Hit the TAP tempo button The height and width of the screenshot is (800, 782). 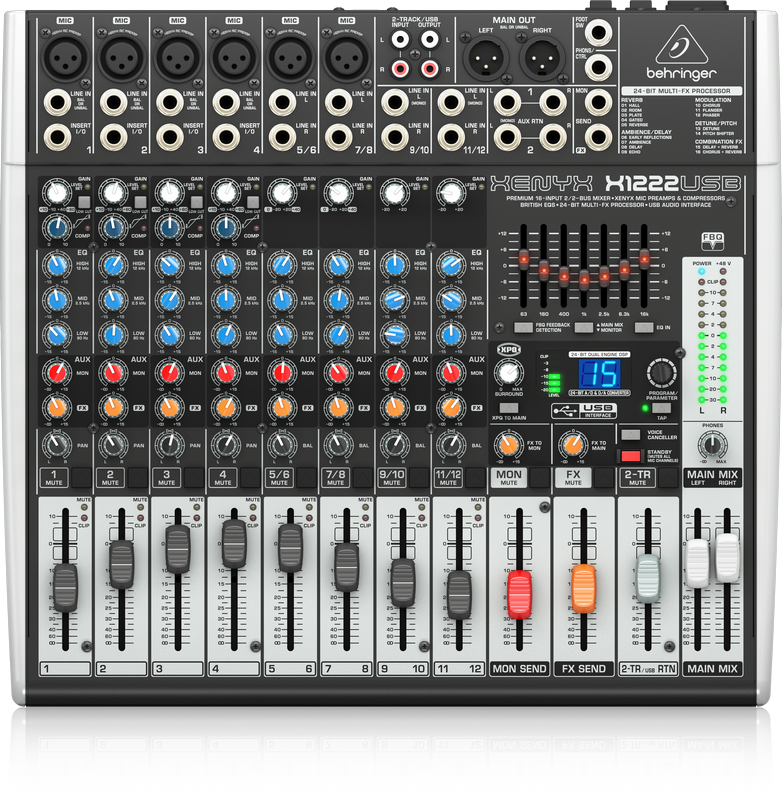tap(662, 408)
